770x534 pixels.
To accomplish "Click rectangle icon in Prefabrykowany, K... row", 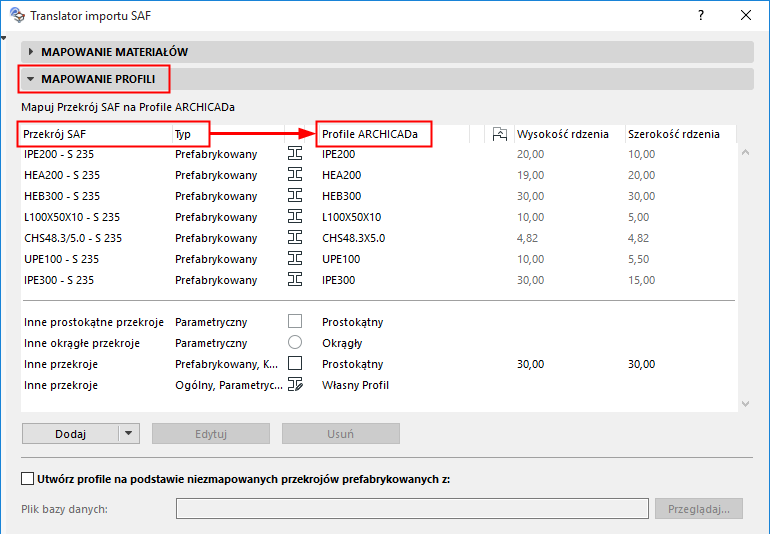I will tap(295, 363).
